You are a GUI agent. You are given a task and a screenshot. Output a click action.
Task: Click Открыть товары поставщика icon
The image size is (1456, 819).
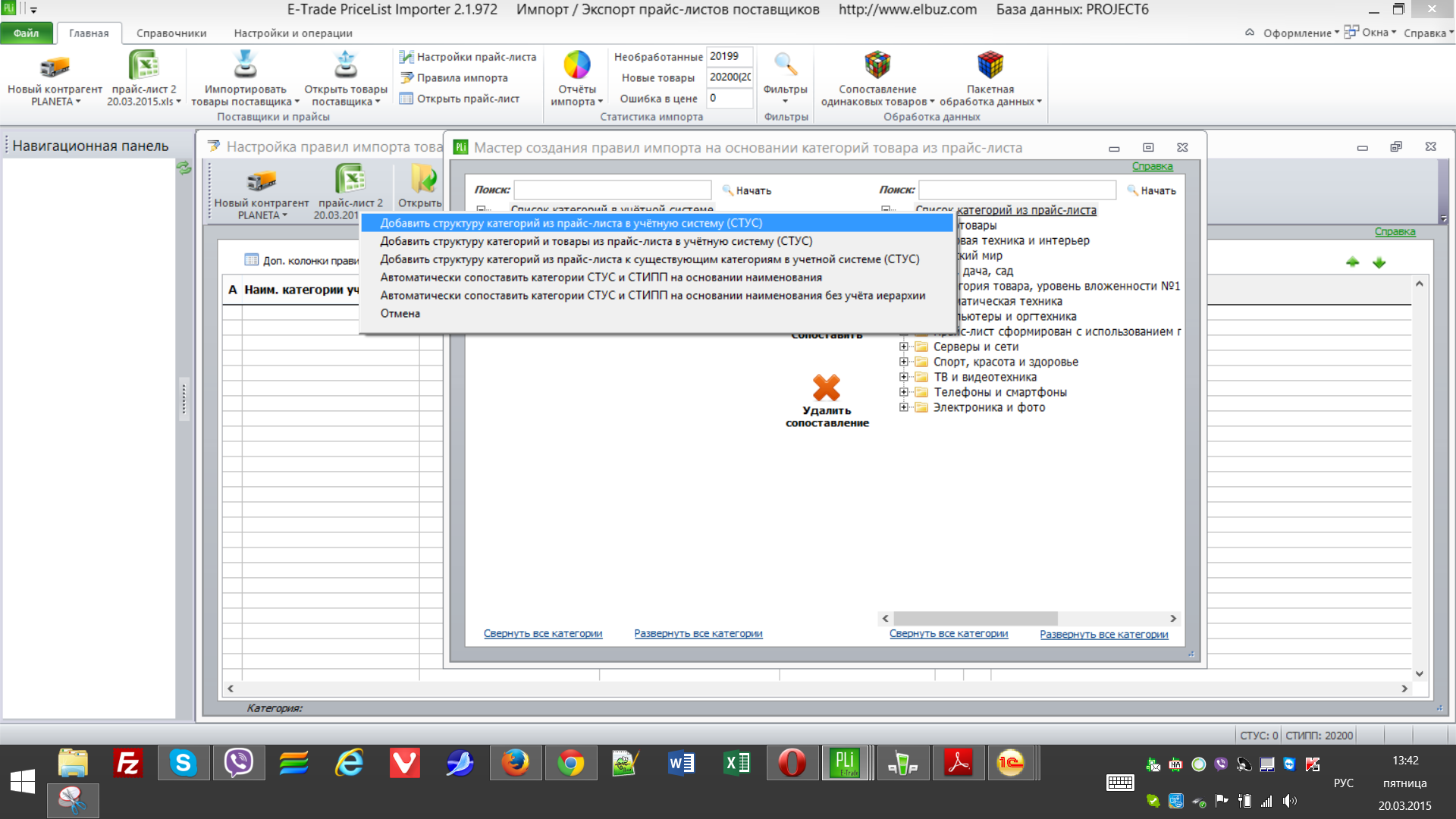[x=346, y=64]
